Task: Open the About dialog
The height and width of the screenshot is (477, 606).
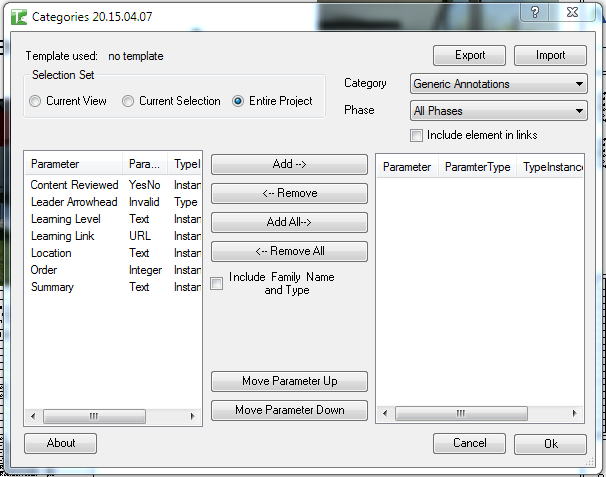Action: 61,443
